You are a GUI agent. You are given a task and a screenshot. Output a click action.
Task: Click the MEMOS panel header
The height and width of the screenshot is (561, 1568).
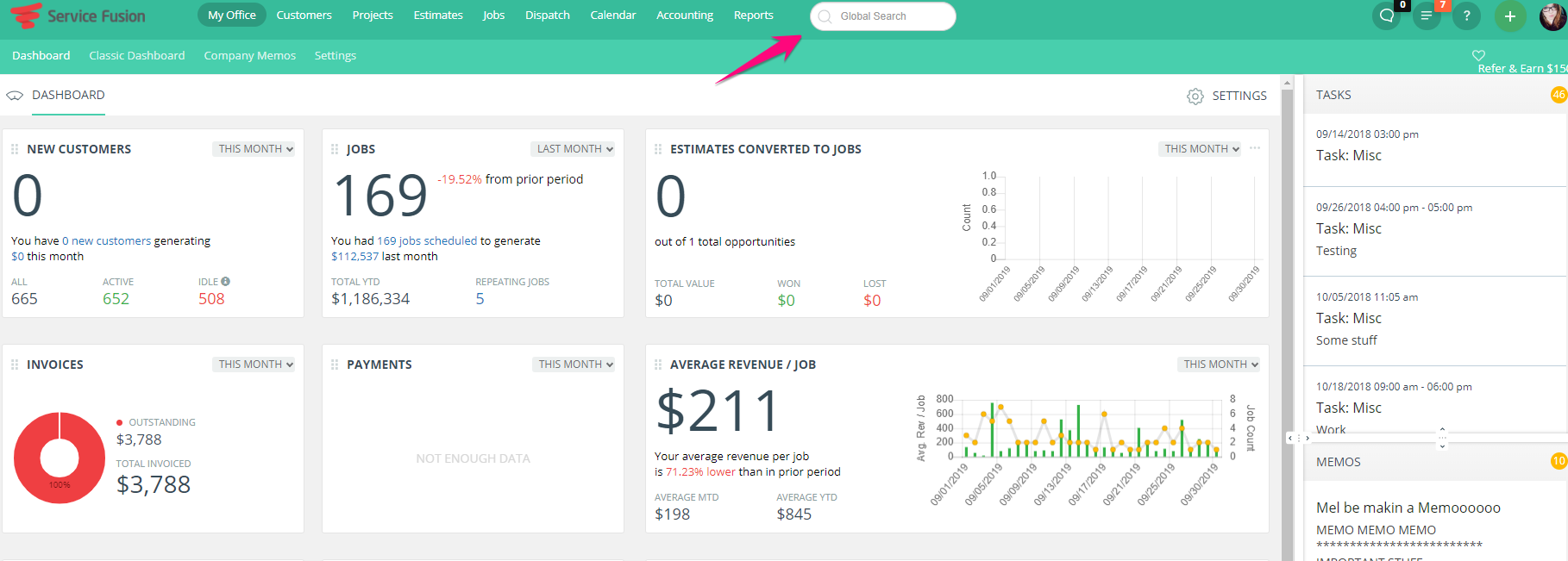pos(1435,462)
